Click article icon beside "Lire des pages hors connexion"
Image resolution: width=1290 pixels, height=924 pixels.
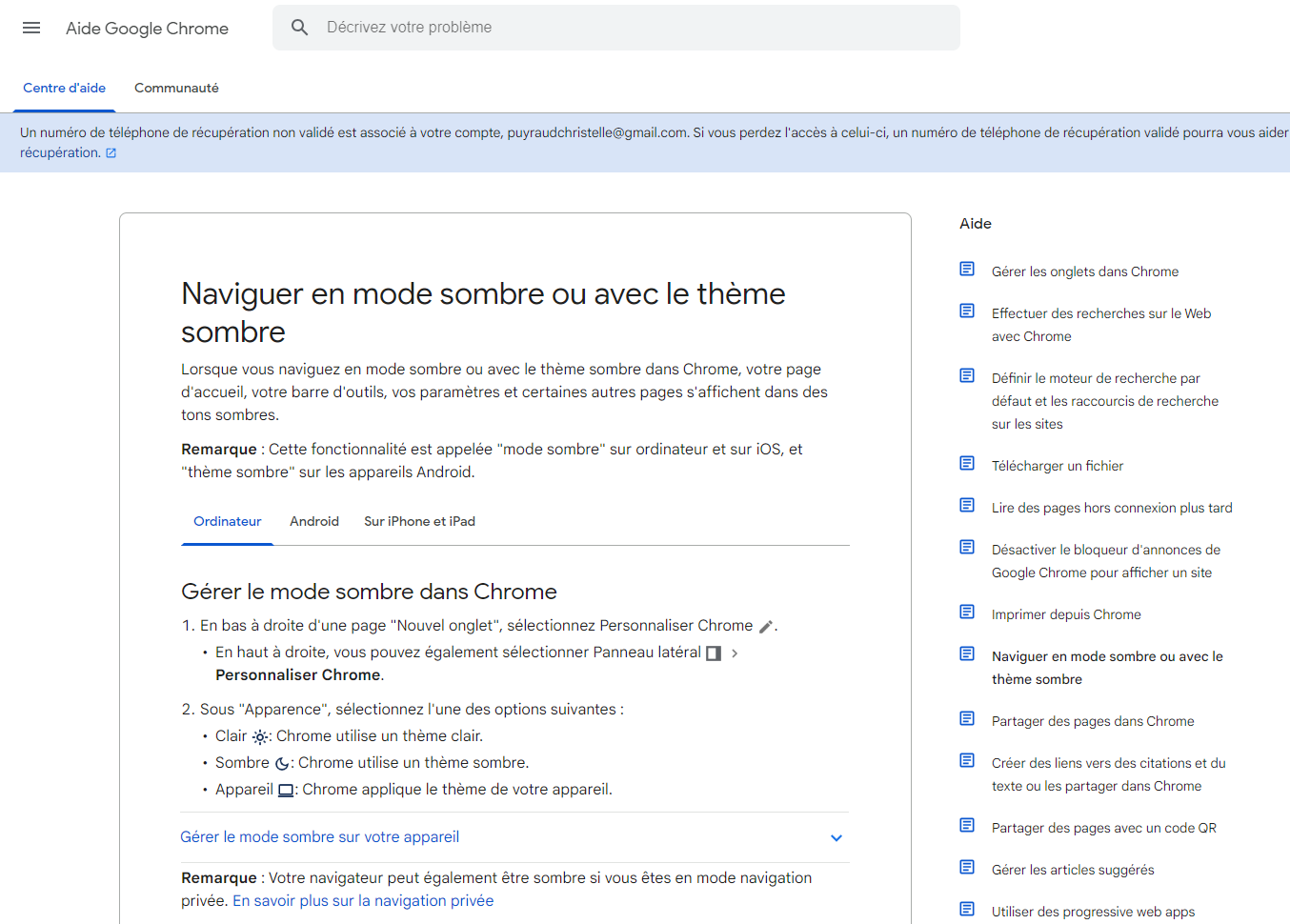(x=967, y=506)
